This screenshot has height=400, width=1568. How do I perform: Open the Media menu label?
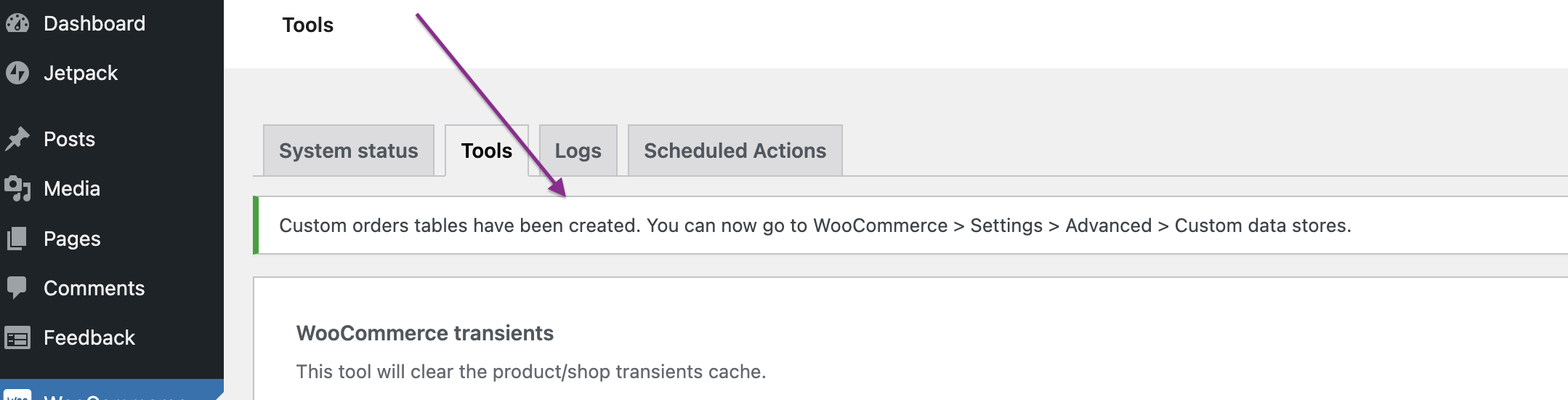coord(72,188)
